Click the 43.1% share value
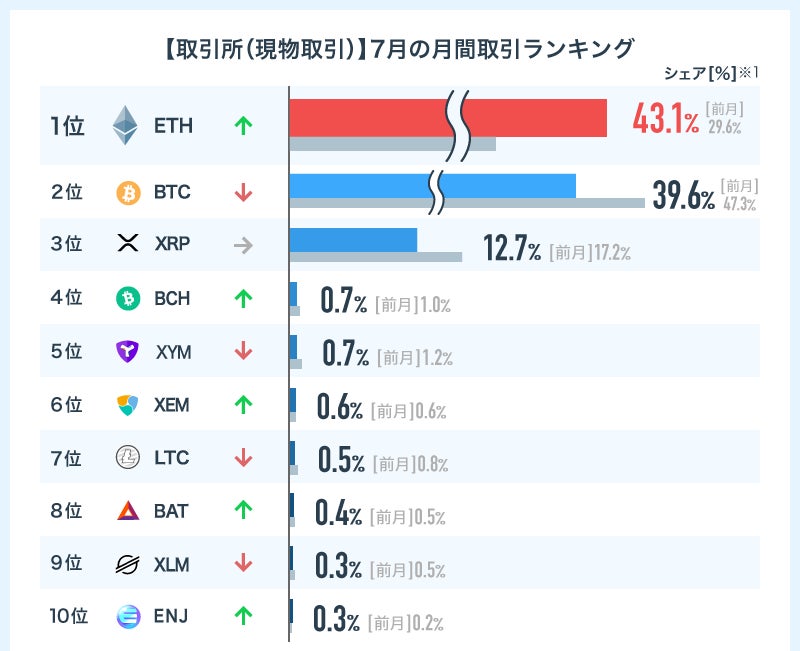This screenshot has height=651, width=800. [x=665, y=120]
